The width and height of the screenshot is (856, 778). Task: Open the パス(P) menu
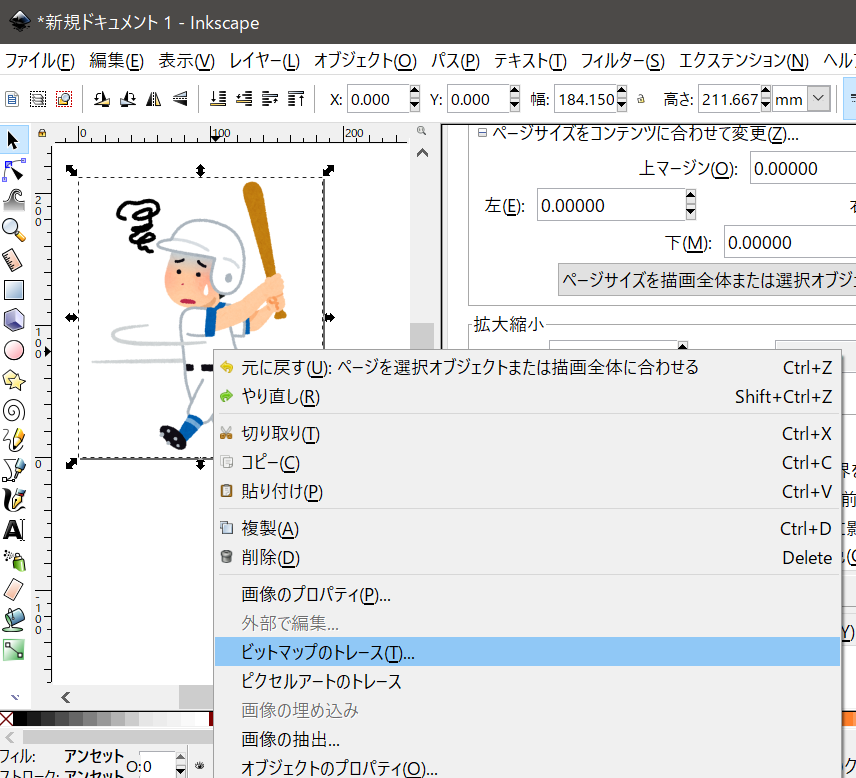pyautogui.click(x=455, y=61)
